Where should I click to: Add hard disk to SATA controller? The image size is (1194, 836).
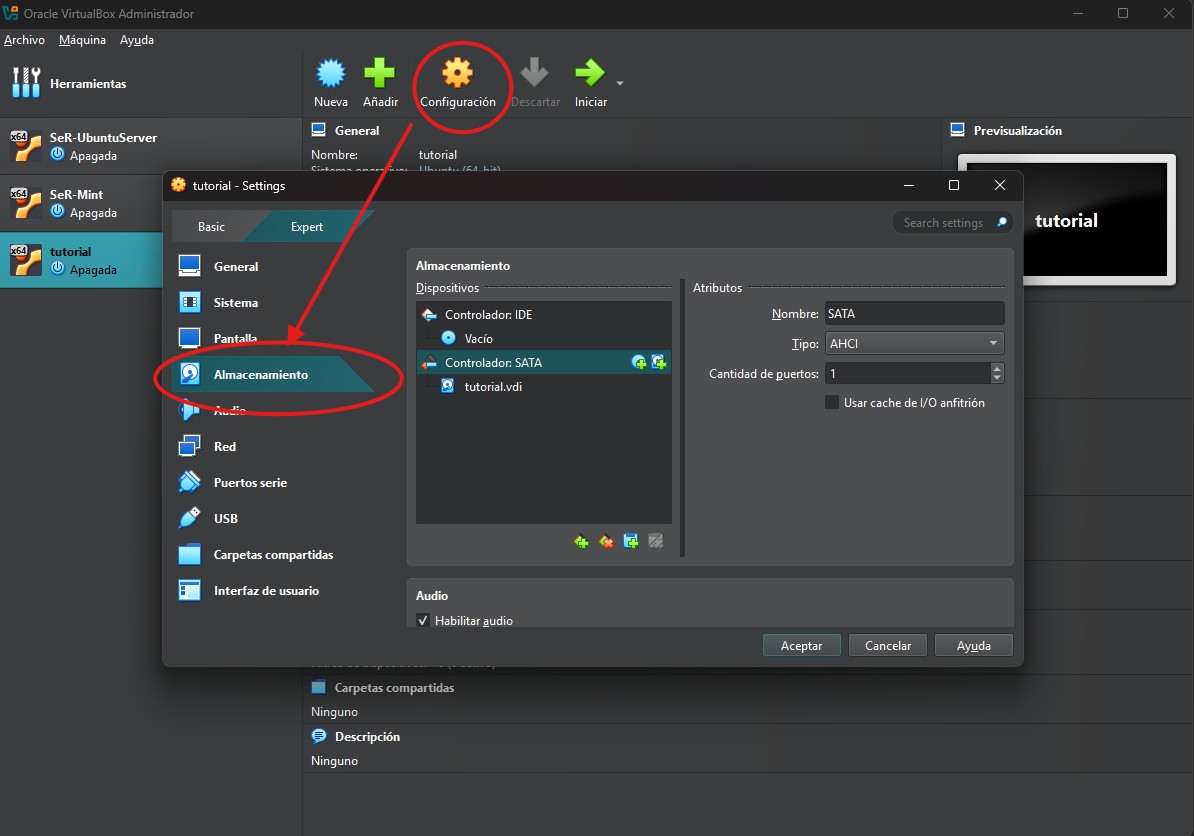tap(659, 362)
